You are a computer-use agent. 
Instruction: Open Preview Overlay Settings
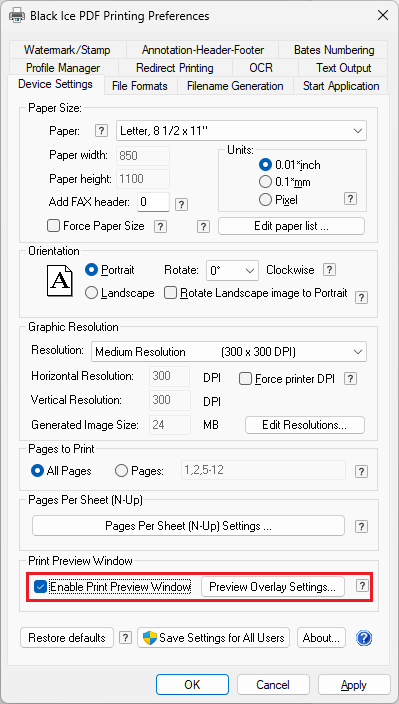coord(272,586)
